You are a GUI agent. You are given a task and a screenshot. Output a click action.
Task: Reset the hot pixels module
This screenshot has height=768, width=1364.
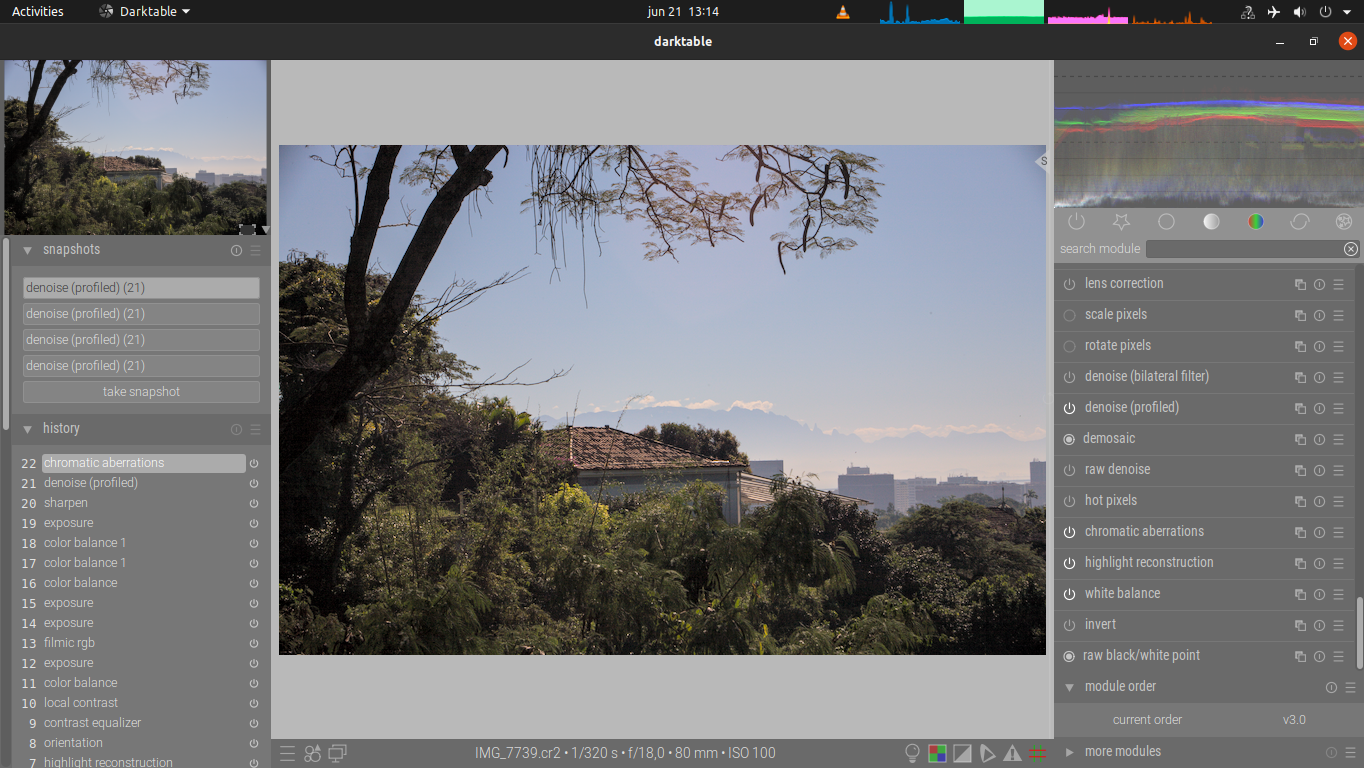pyautogui.click(x=1319, y=501)
